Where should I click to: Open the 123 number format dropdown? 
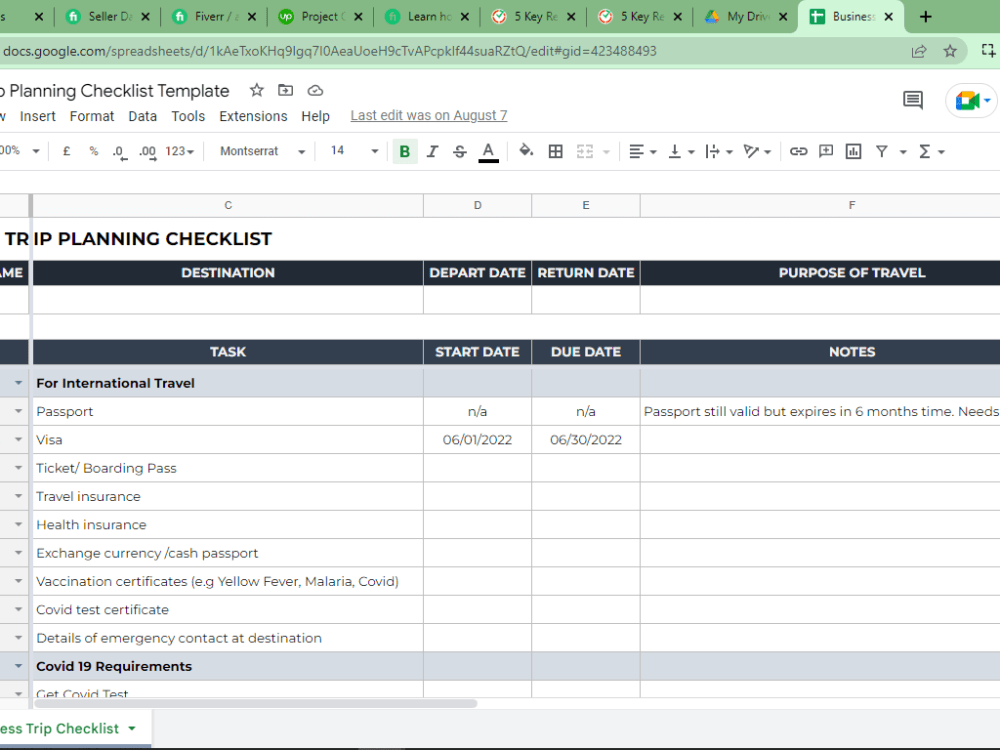coord(179,151)
